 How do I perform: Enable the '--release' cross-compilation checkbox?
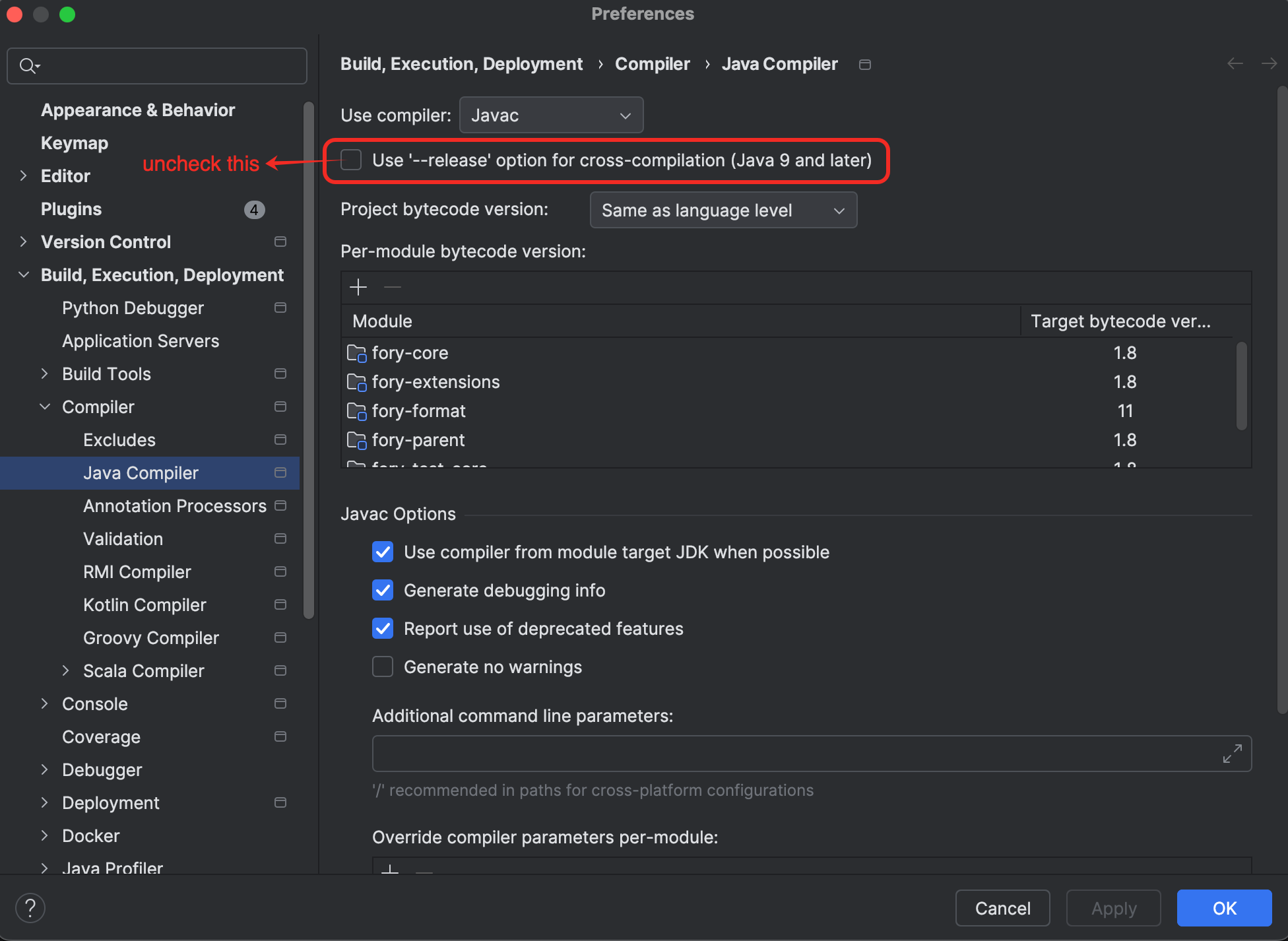click(x=351, y=160)
